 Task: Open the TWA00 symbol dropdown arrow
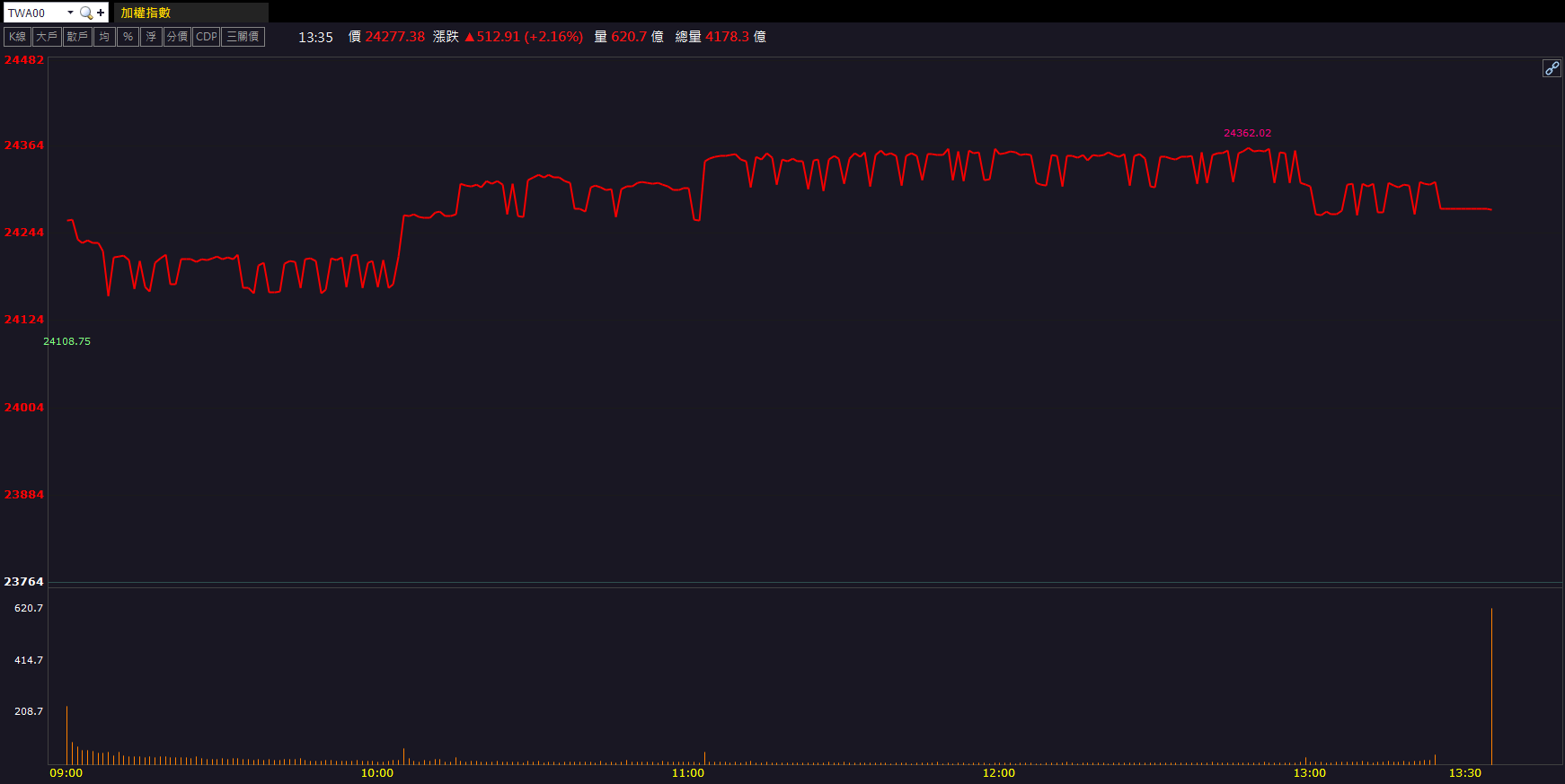pyautogui.click(x=70, y=13)
